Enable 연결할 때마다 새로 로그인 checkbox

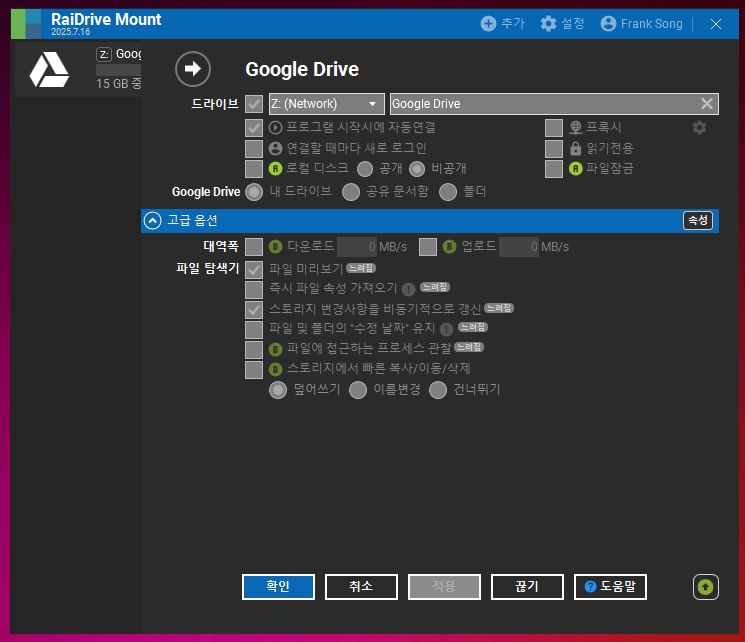254,148
